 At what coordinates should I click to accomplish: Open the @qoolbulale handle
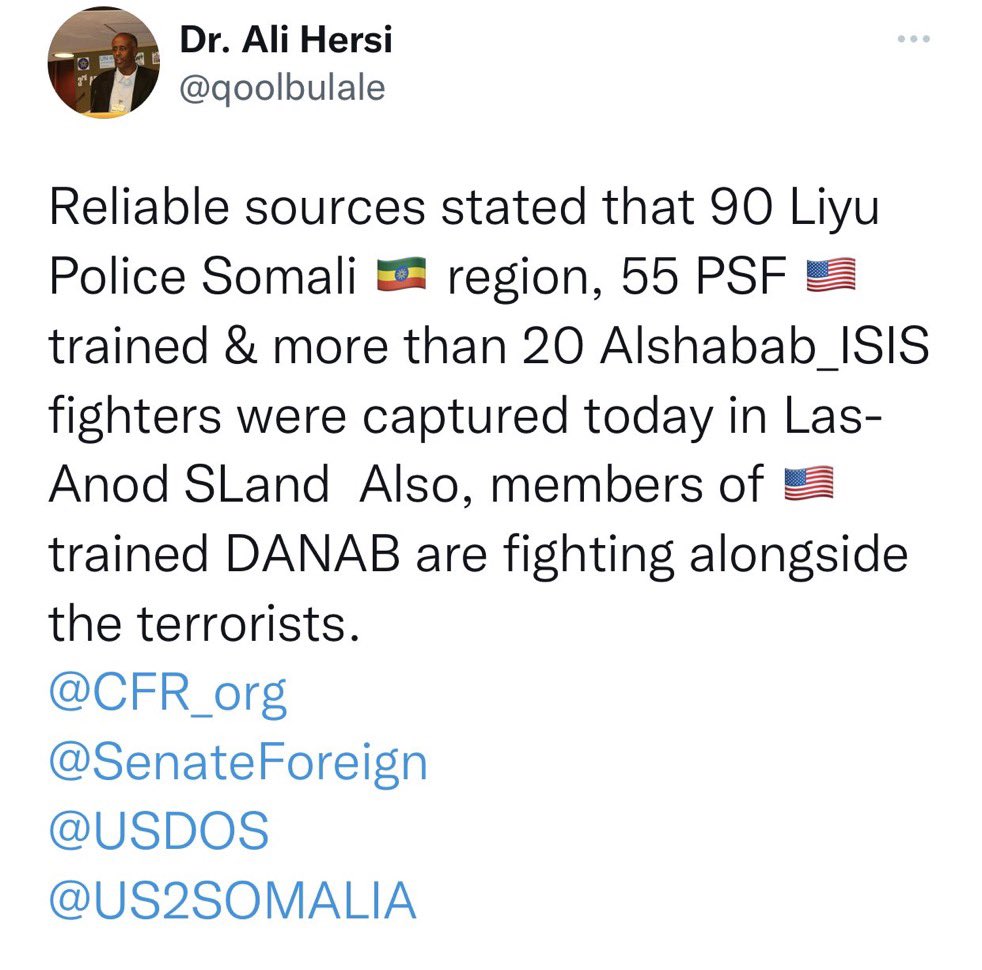[x=282, y=88]
